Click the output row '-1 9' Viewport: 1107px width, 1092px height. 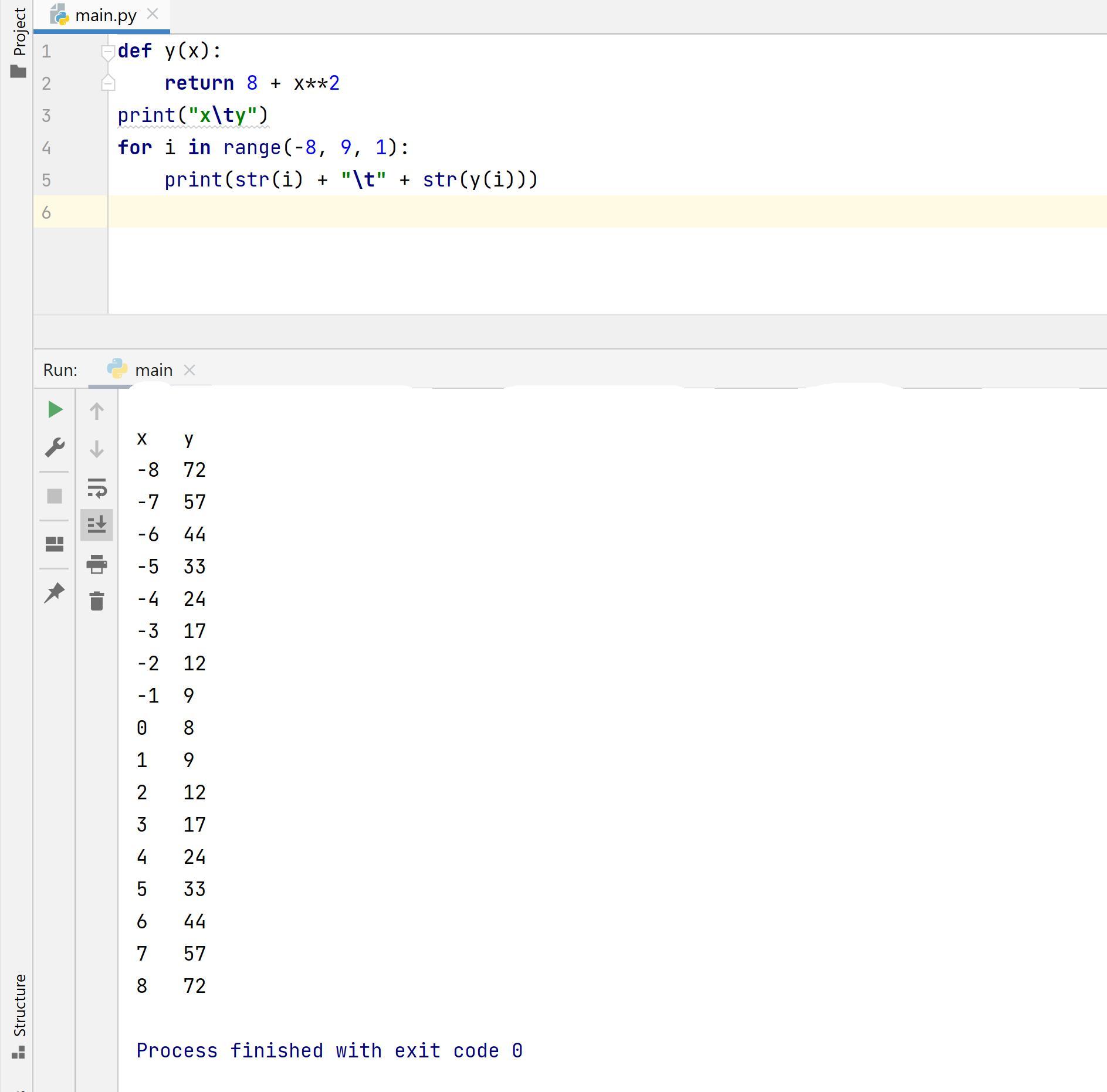coord(165,696)
